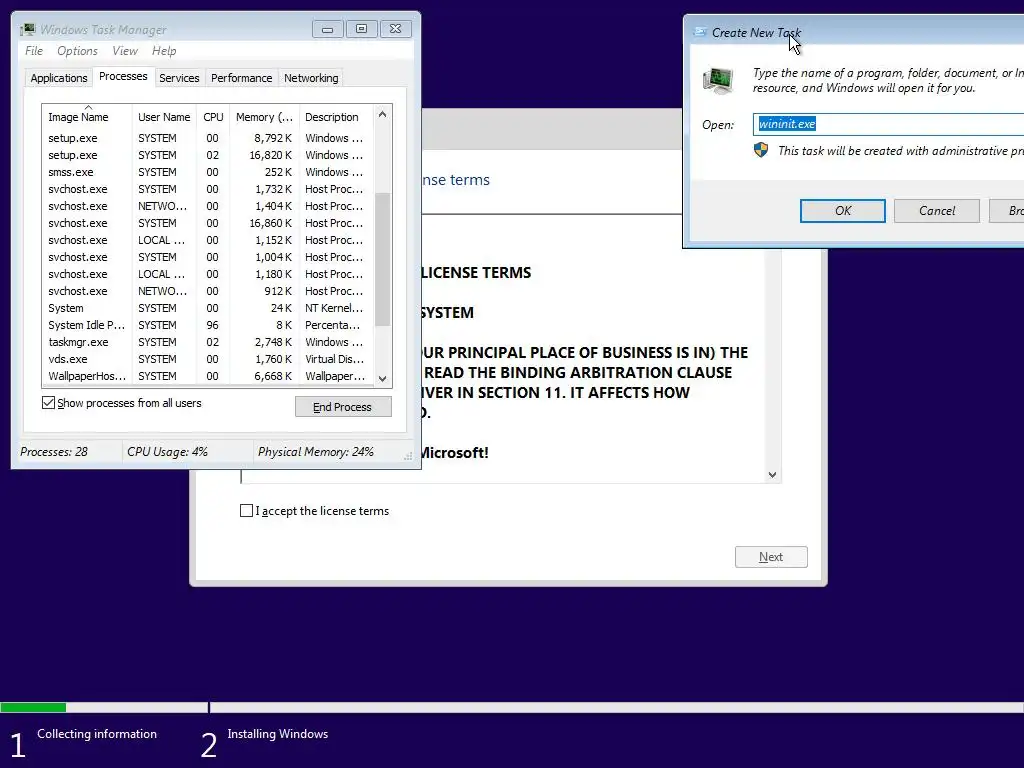Sort by User Name column header

coord(164,117)
